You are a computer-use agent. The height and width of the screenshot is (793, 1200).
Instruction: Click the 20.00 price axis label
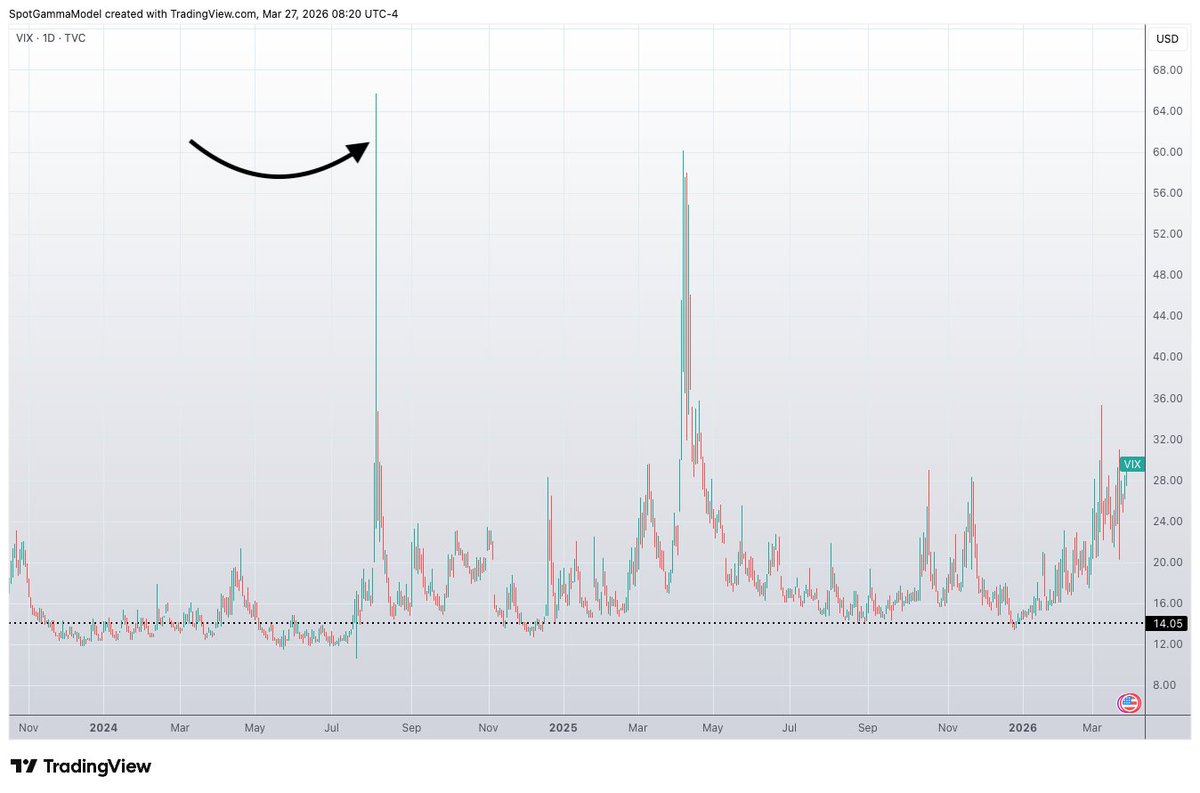pyautogui.click(x=1168, y=562)
